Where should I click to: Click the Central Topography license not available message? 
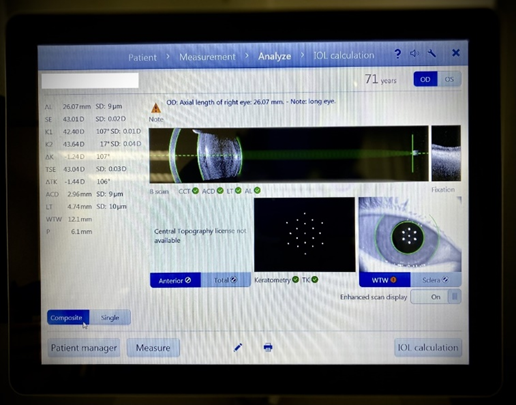click(x=200, y=236)
